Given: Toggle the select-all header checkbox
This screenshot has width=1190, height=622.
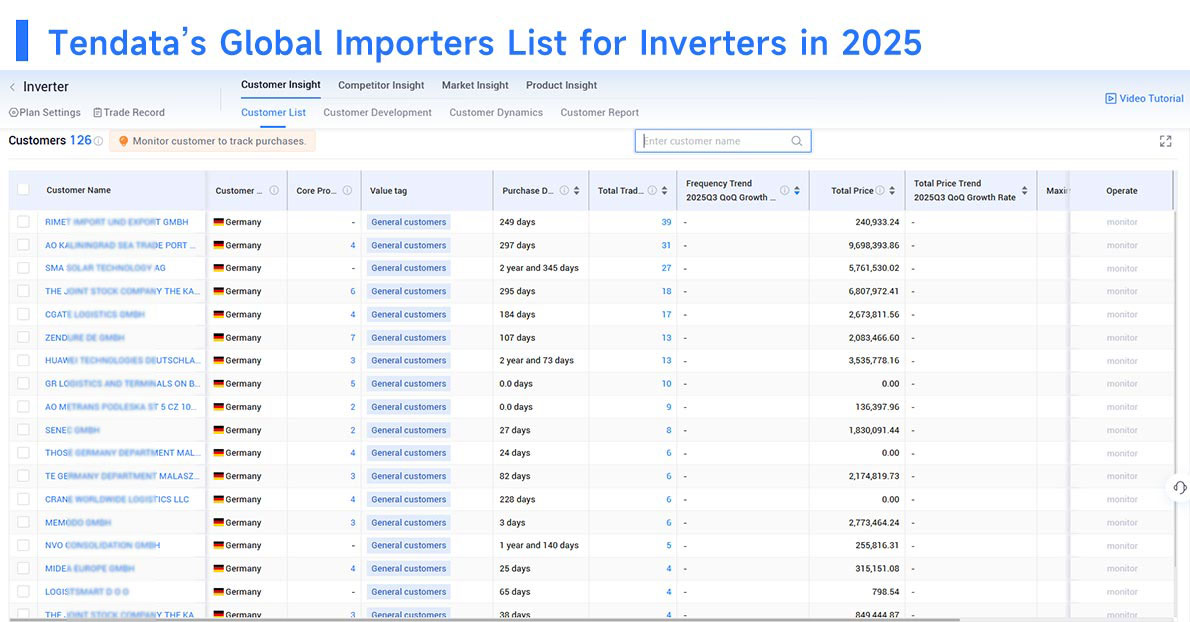Looking at the screenshot, I should (24, 190).
